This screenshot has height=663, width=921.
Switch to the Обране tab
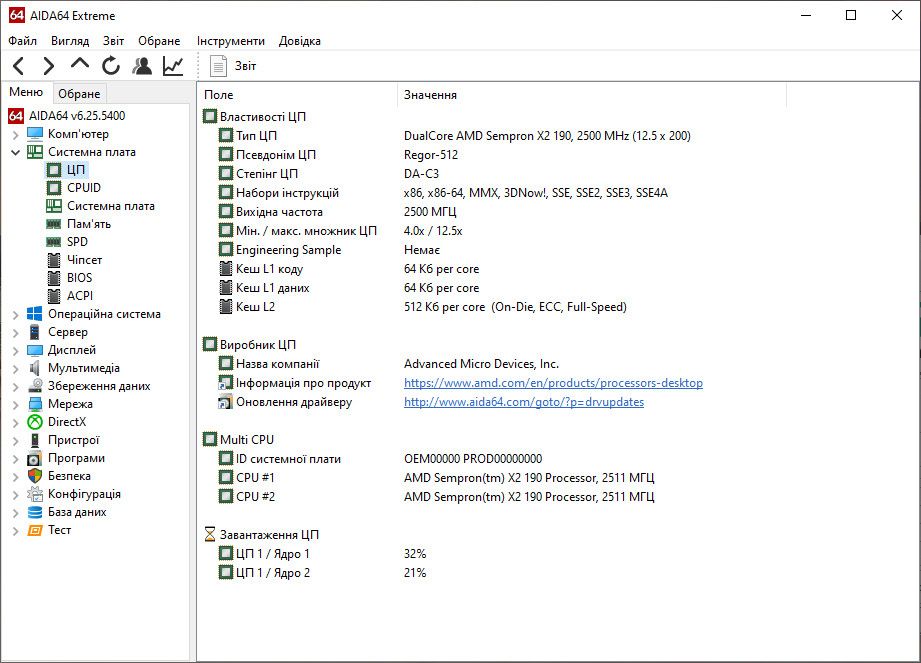79,94
